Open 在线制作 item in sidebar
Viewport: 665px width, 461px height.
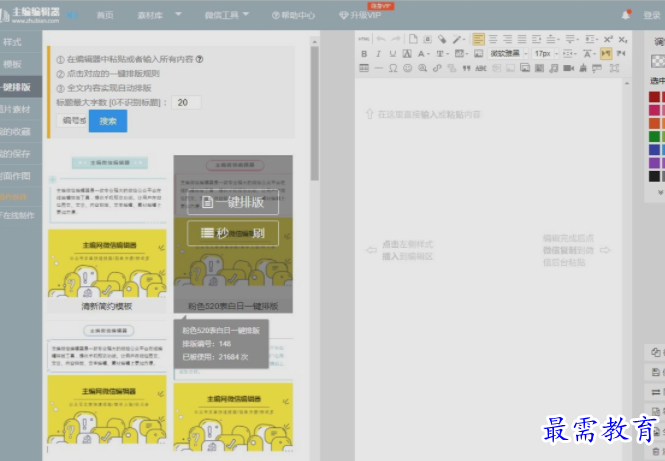click(x=17, y=215)
